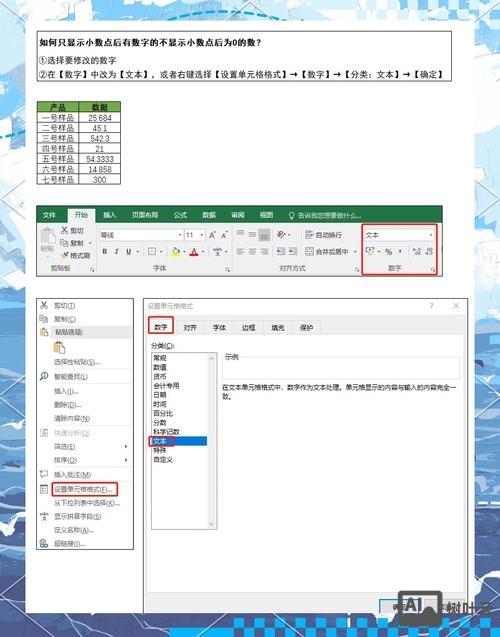Viewport: 500px width, 637px height.
Task: Click the Decrease Decimal icon
Action: pos(429,251)
